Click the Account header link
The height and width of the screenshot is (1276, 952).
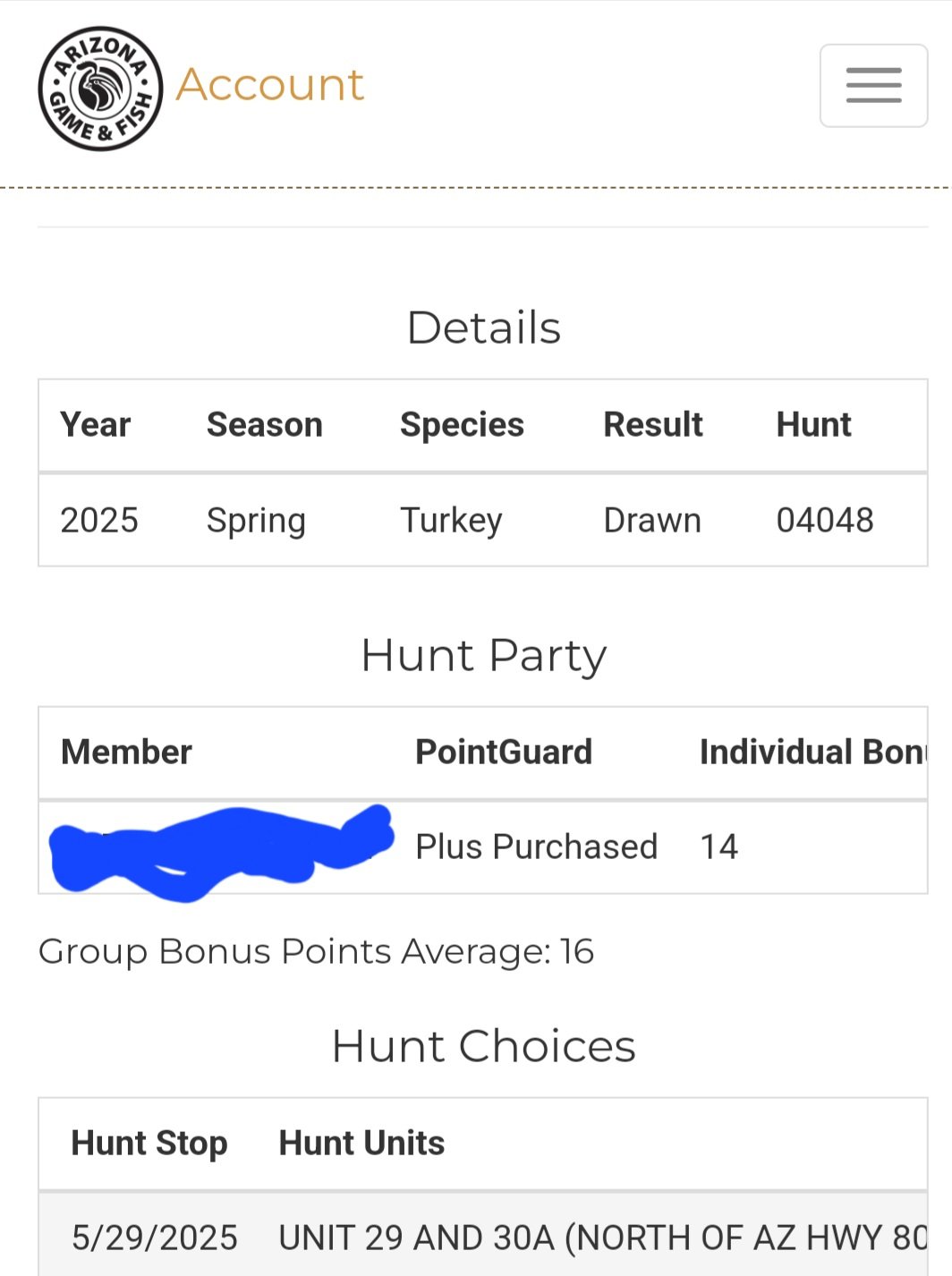coord(269,86)
